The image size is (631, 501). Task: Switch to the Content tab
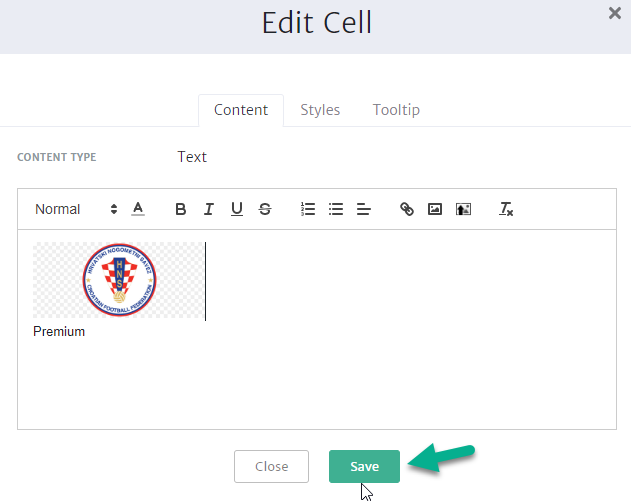[x=241, y=110]
